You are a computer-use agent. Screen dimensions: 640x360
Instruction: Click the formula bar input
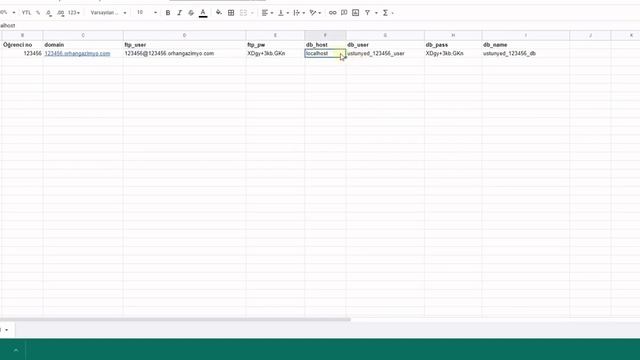(x=320, y=25)
